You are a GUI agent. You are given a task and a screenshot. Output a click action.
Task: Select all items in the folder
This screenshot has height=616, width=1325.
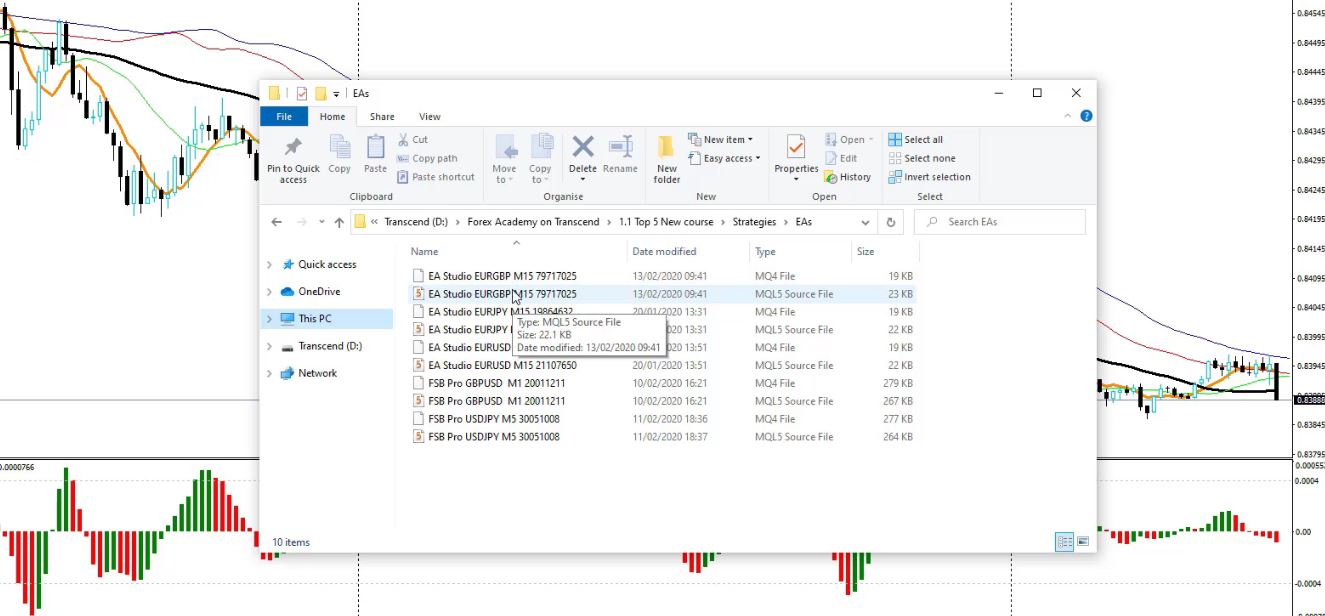[x=921, y=139]
